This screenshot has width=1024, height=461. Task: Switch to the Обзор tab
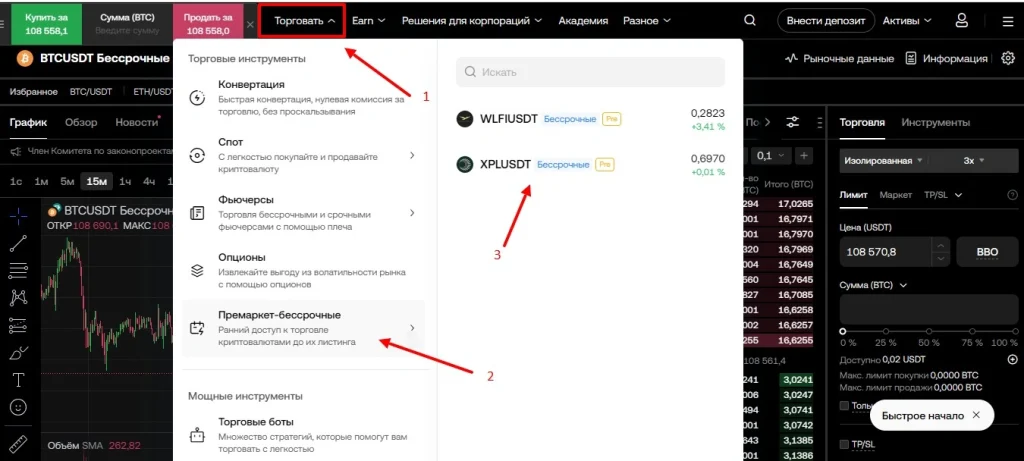[x=81, y=122]
